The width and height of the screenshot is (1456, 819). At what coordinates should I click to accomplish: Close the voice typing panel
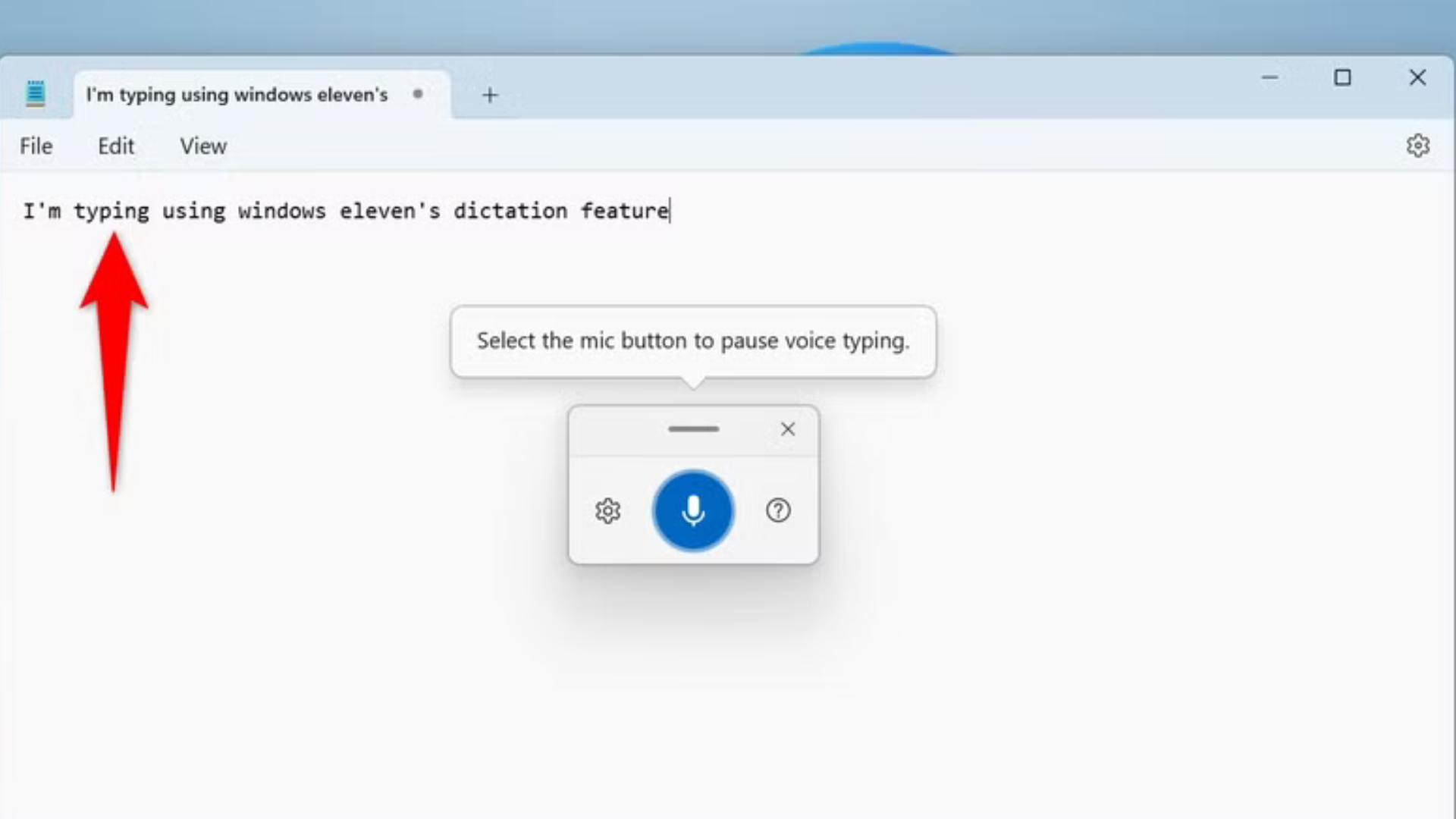coord(788,429)
